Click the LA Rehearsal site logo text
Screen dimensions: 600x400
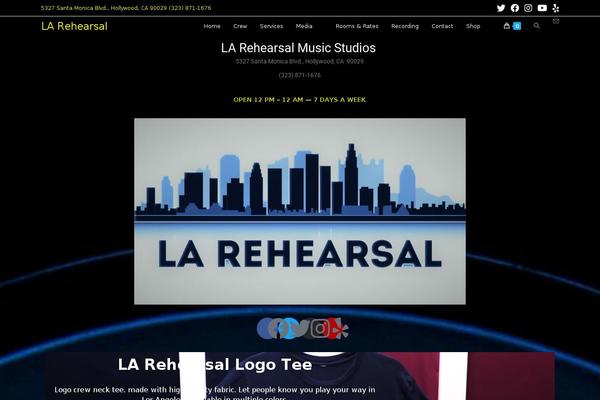click(x=74, y=26)
